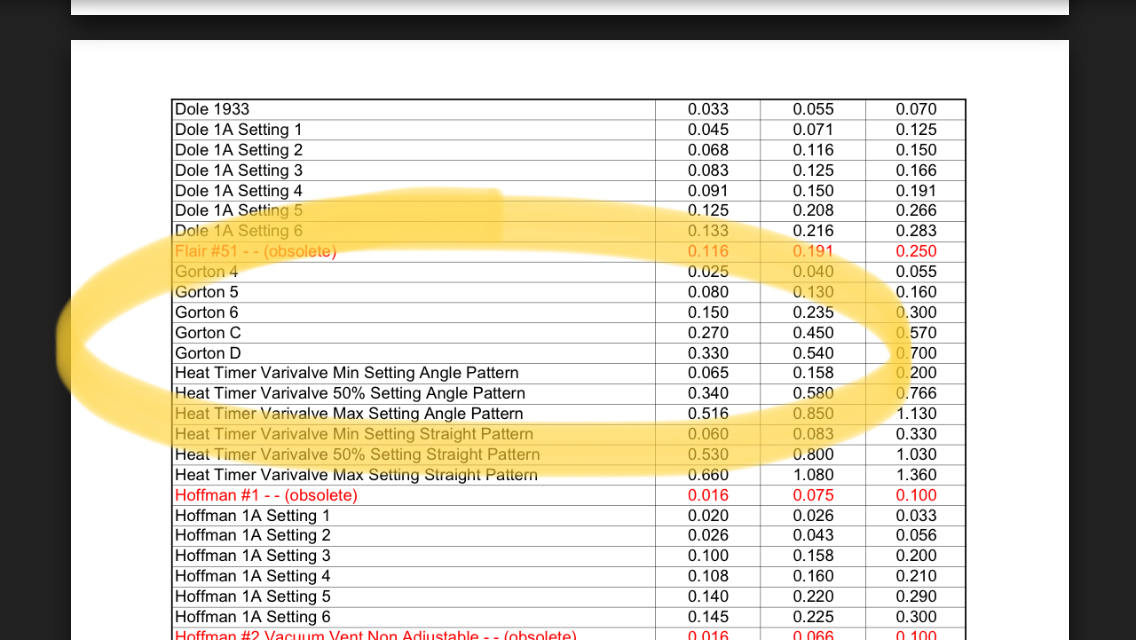Select the 'Gorton 4' row label
1136x640 pixels.
point(206,271)
